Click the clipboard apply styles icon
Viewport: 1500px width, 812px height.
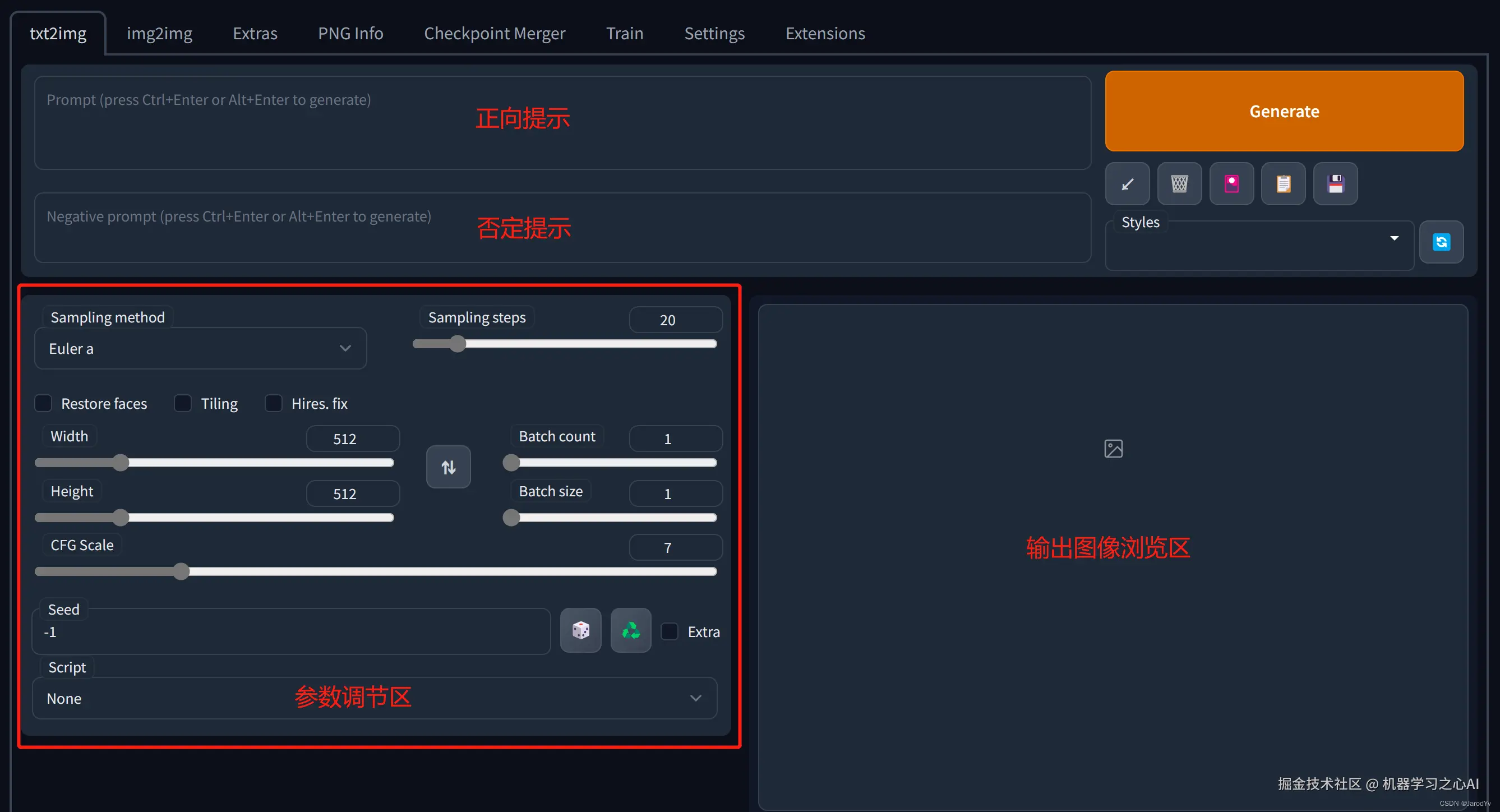point(1283,184)
